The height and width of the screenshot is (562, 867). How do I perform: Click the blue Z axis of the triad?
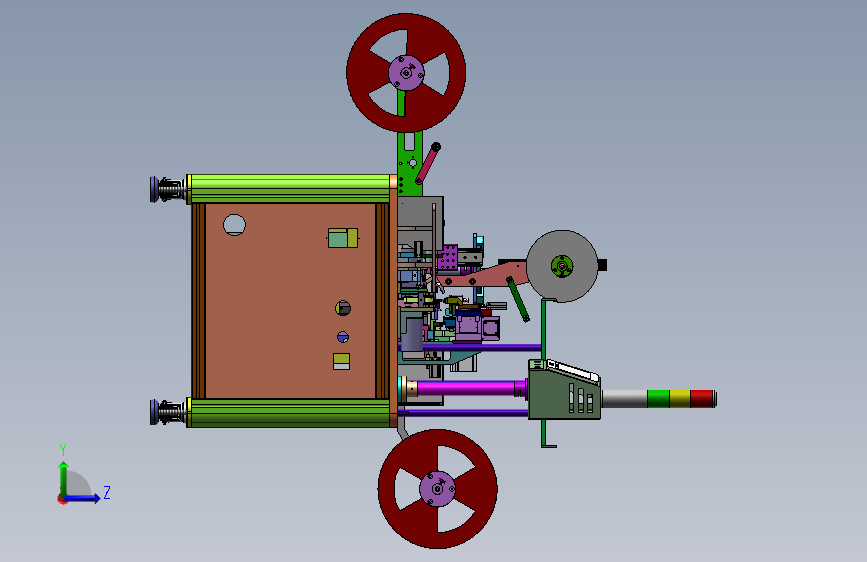[x=83, y=498]
